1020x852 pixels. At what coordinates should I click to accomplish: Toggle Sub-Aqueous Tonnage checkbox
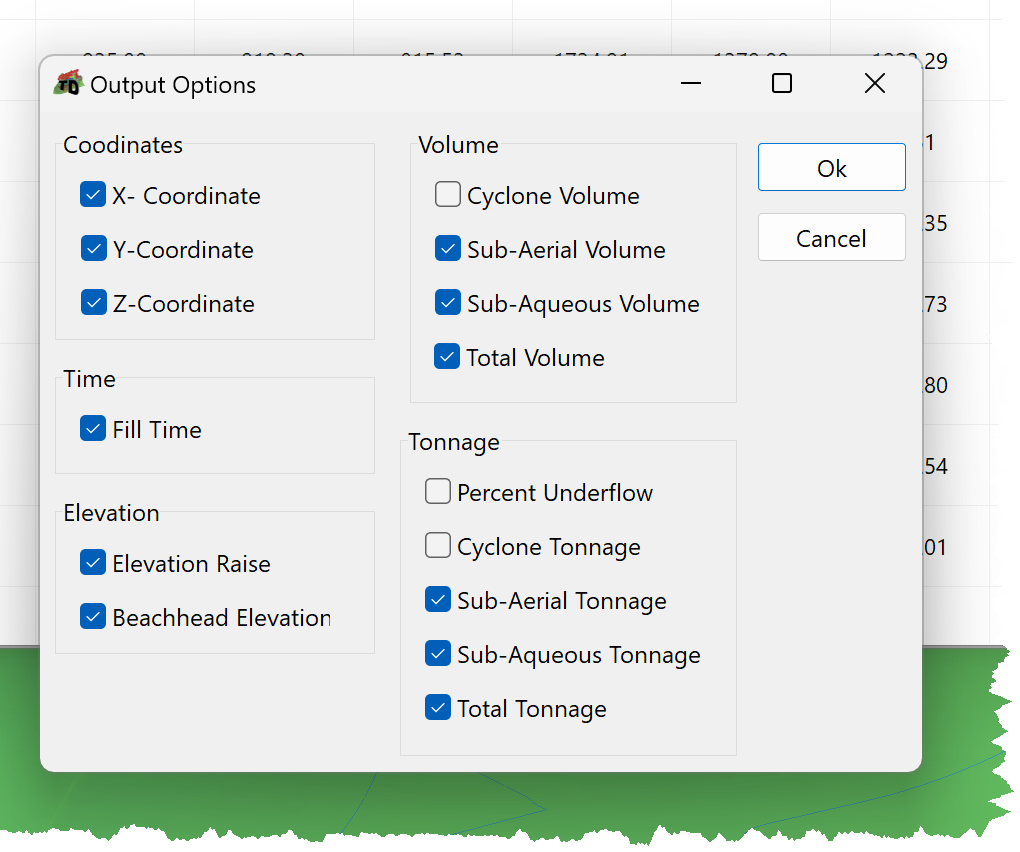click(438, 654)
